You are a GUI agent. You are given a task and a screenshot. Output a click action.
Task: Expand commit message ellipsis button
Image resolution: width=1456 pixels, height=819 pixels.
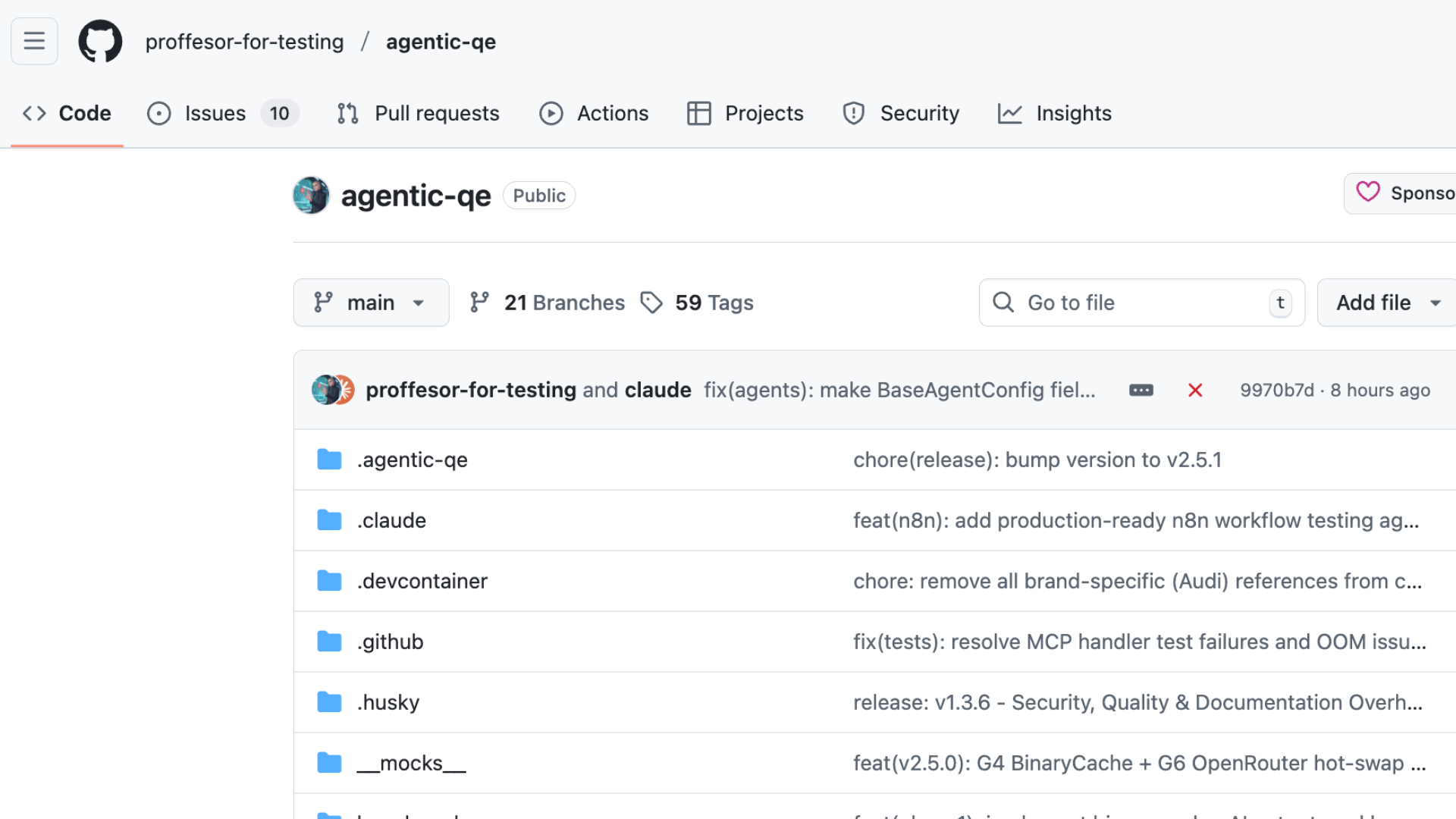tap(1141, 390)
